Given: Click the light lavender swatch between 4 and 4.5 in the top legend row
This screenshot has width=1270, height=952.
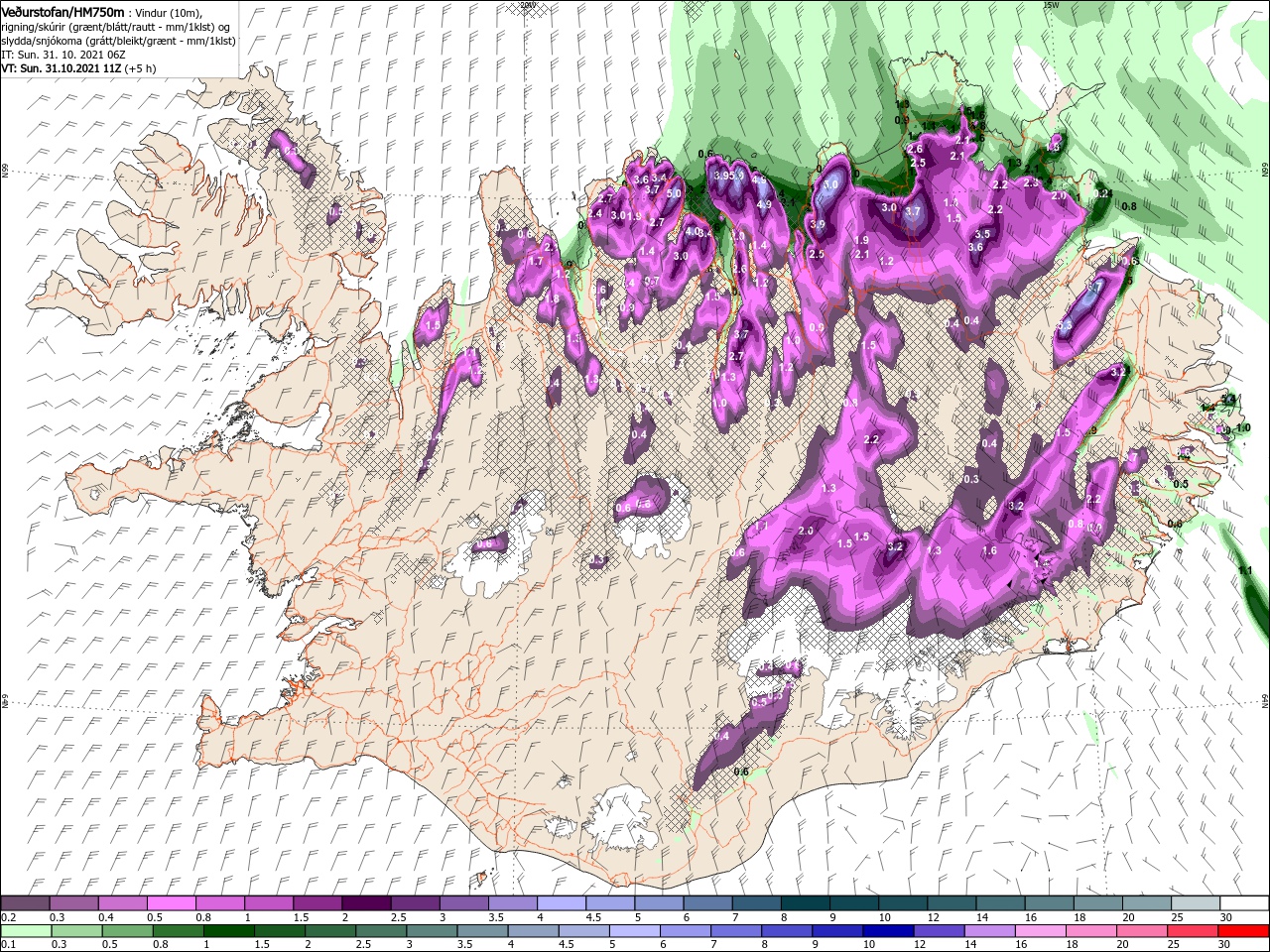Looking at the screenshot, I should pos(561,903).
